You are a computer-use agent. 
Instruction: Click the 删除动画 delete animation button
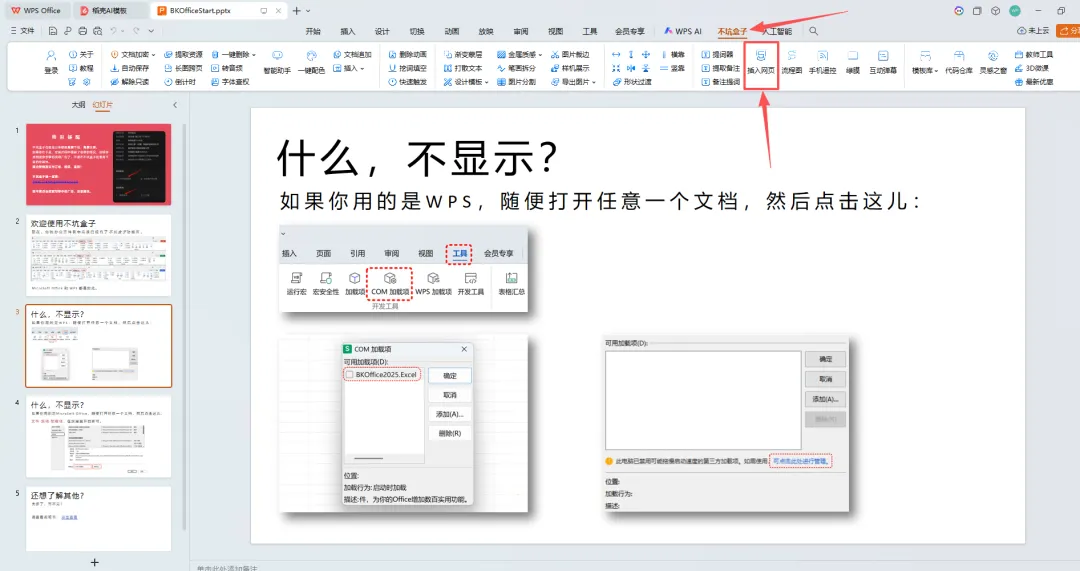click(408, 54)
